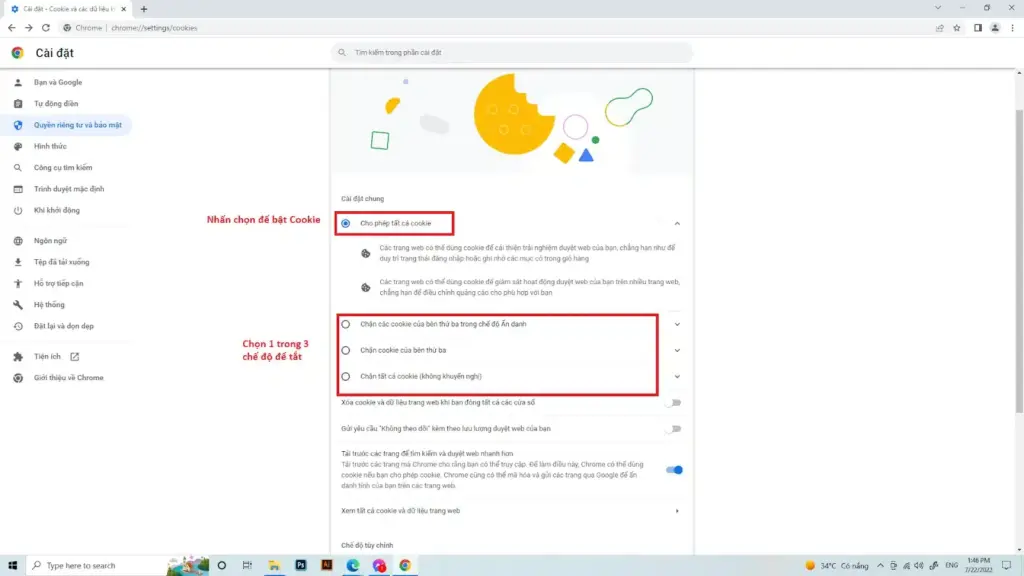Viewport: 1024px width, 576px height.
Task: Open Microsoft Edge from the taskbar
Action: 353,566
